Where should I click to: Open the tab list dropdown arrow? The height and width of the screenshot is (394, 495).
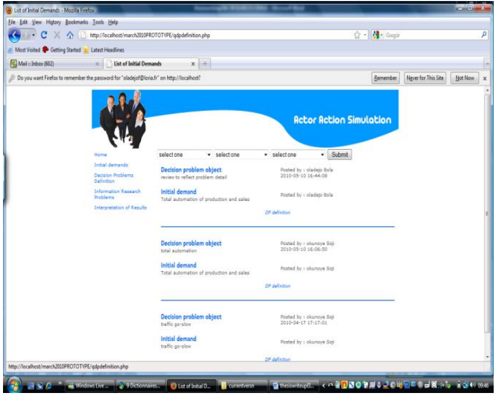click(487, 63)
